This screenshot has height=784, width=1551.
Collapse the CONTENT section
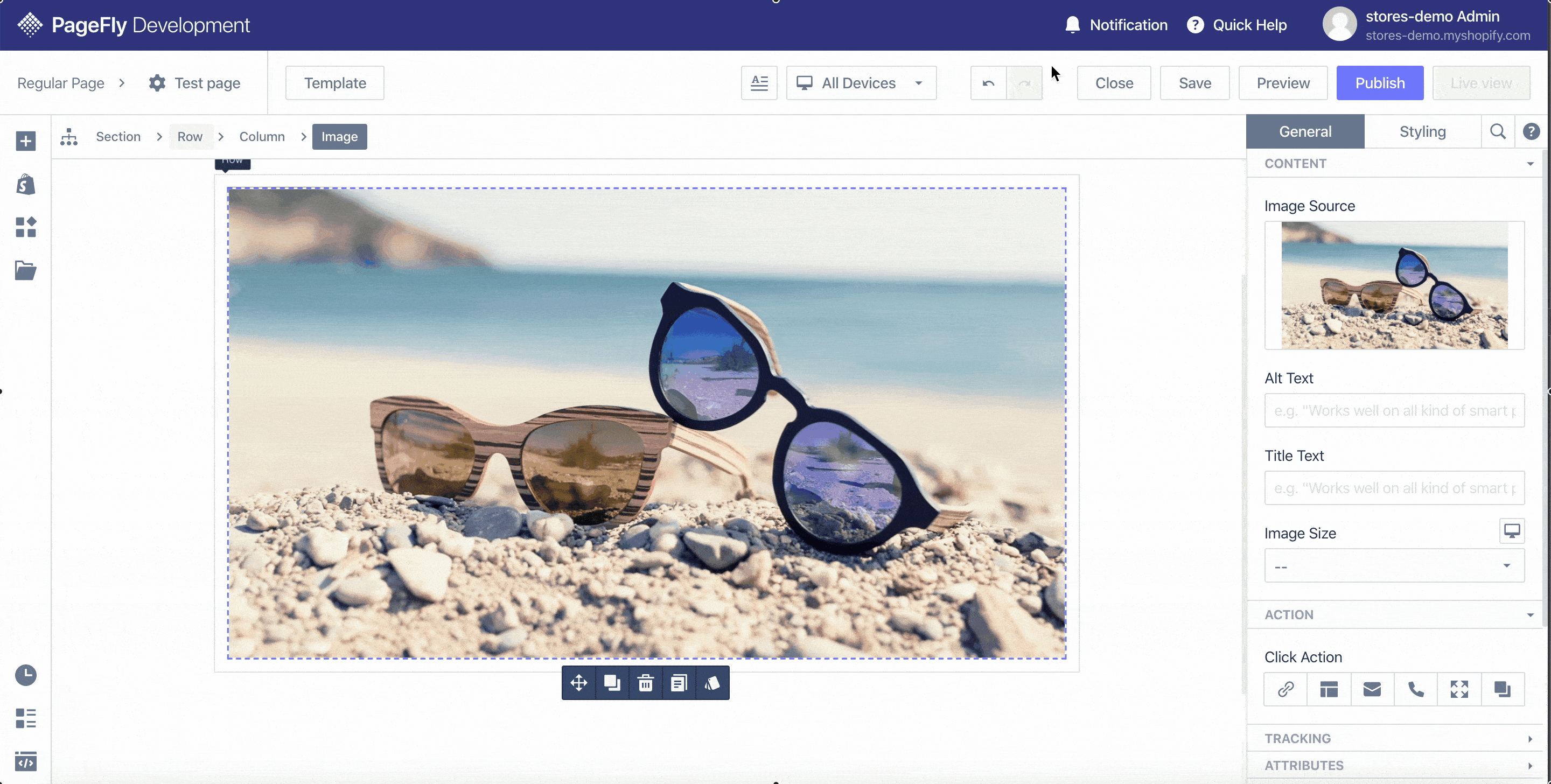pos(1394,163)
